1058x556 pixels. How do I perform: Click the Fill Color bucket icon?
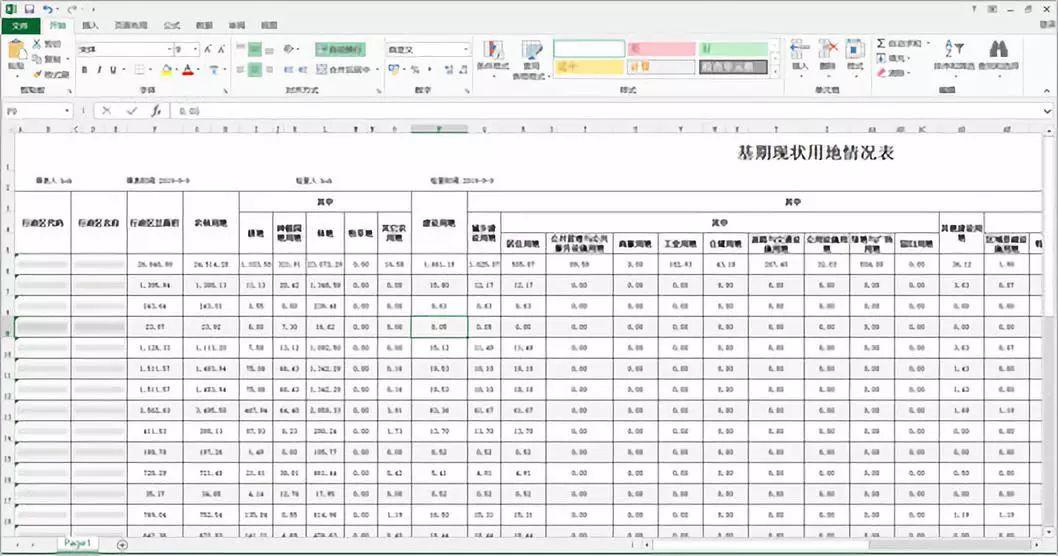pyautogui.click(x=167, y=70)
